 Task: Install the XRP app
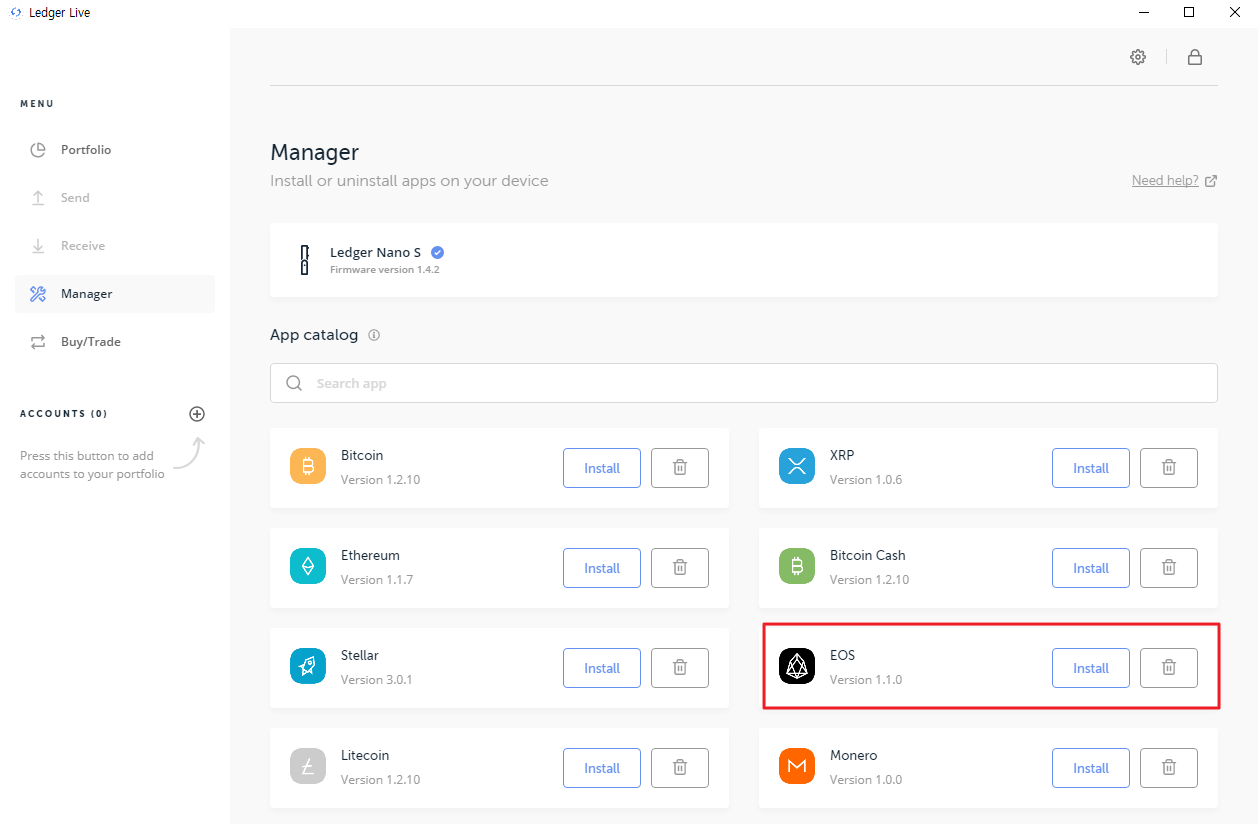1091,468
